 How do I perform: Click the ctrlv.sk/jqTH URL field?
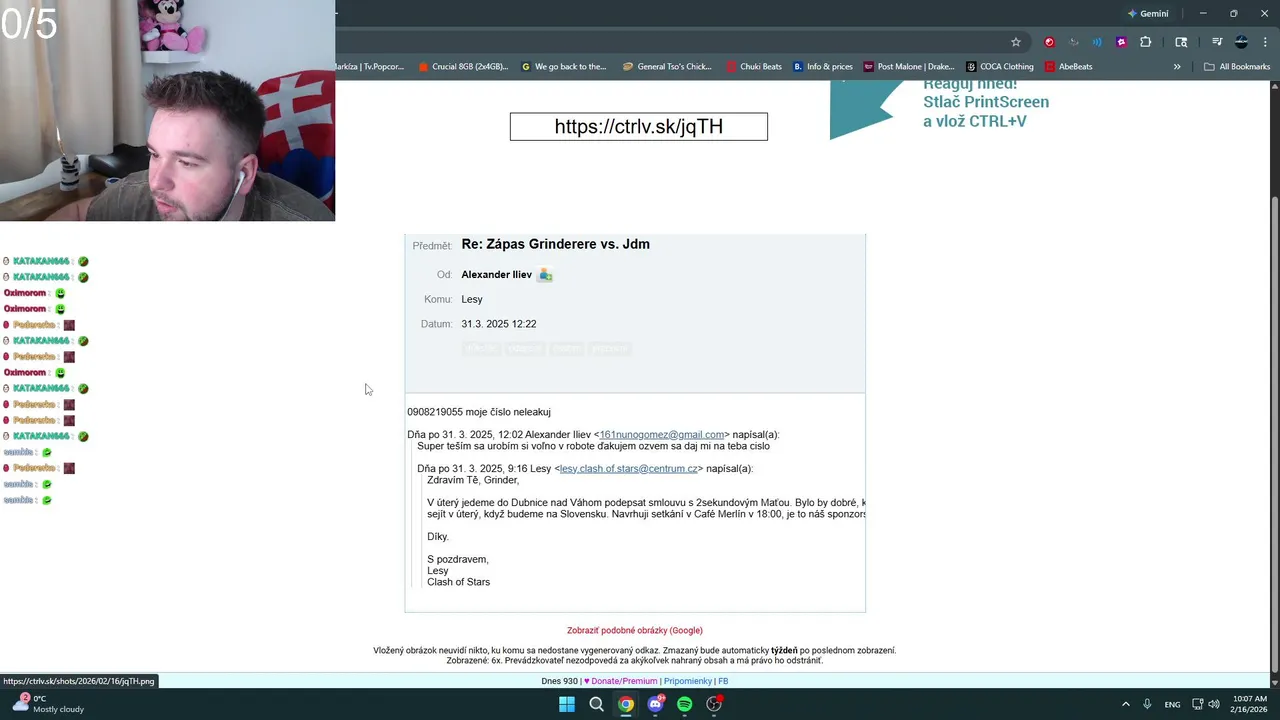coord(639,126)
